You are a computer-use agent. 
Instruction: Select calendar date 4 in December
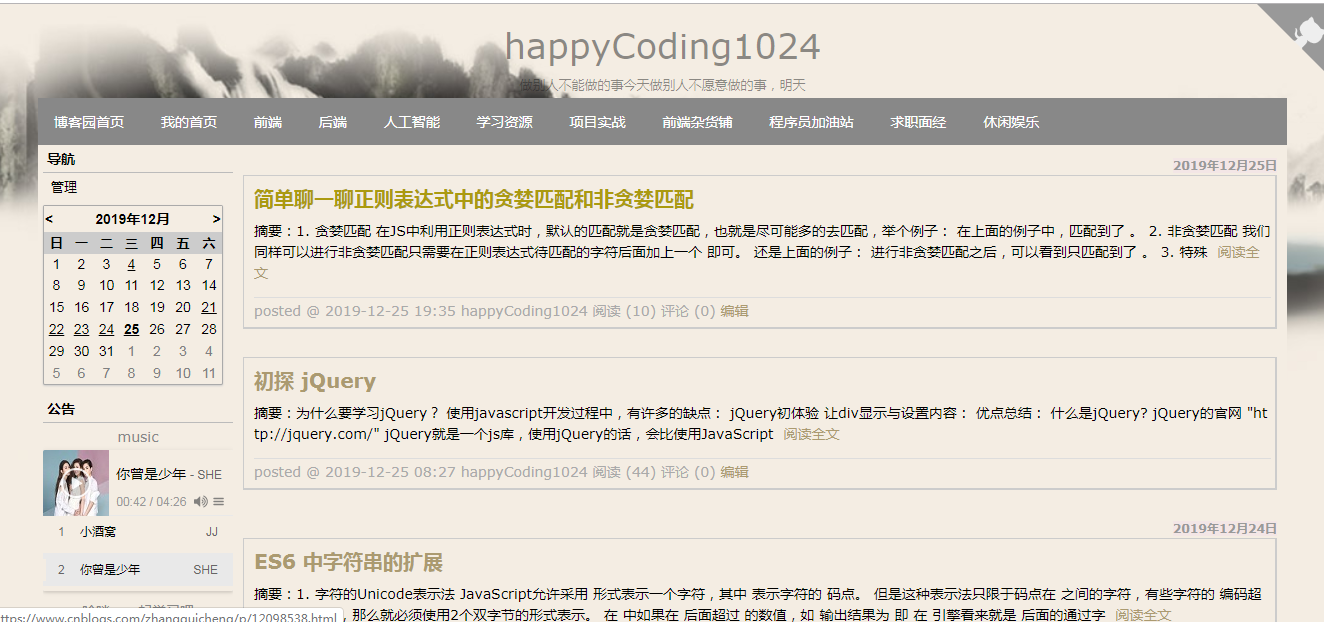point(131,265)
